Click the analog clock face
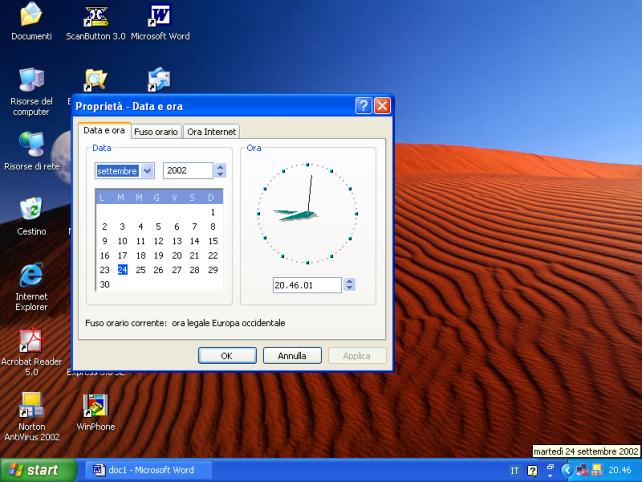This screenshot has height=482, width=642. (x=307, y=213)
